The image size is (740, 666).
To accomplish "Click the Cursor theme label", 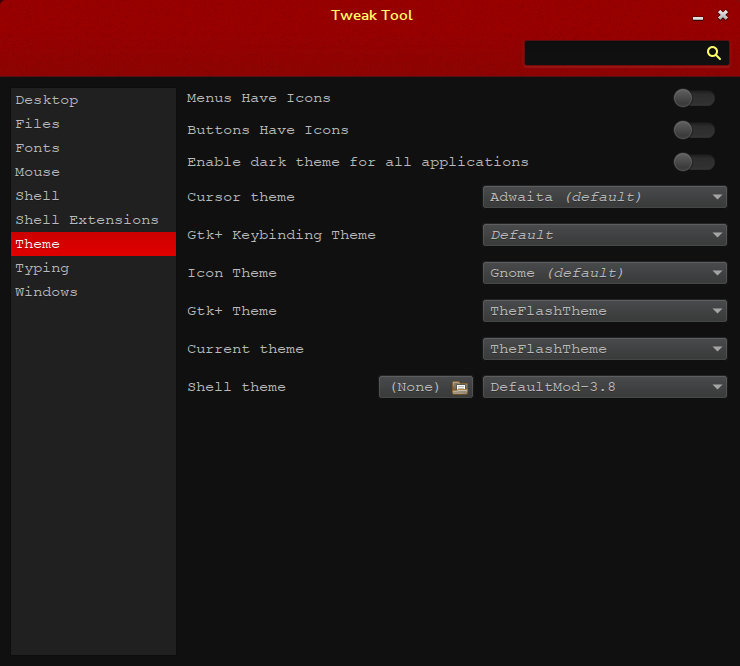I will click(241, 197).
